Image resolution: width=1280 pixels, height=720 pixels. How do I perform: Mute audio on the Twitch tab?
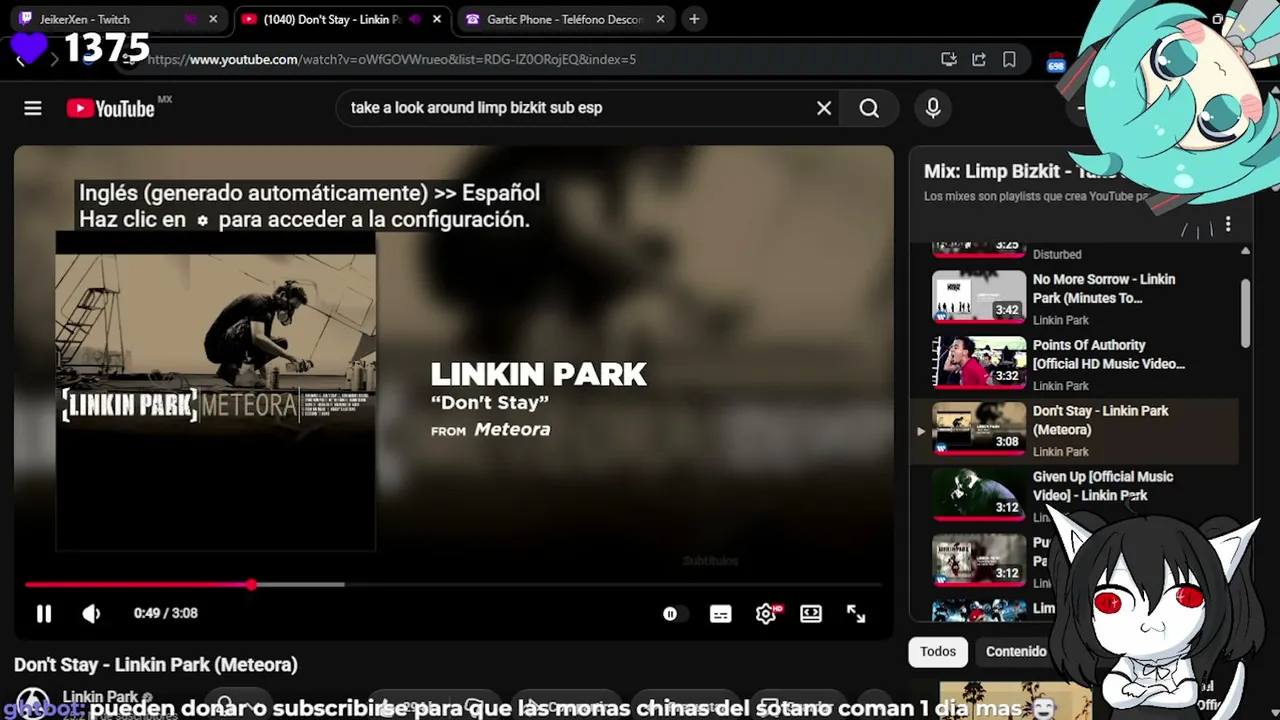[x=192, y=19]
